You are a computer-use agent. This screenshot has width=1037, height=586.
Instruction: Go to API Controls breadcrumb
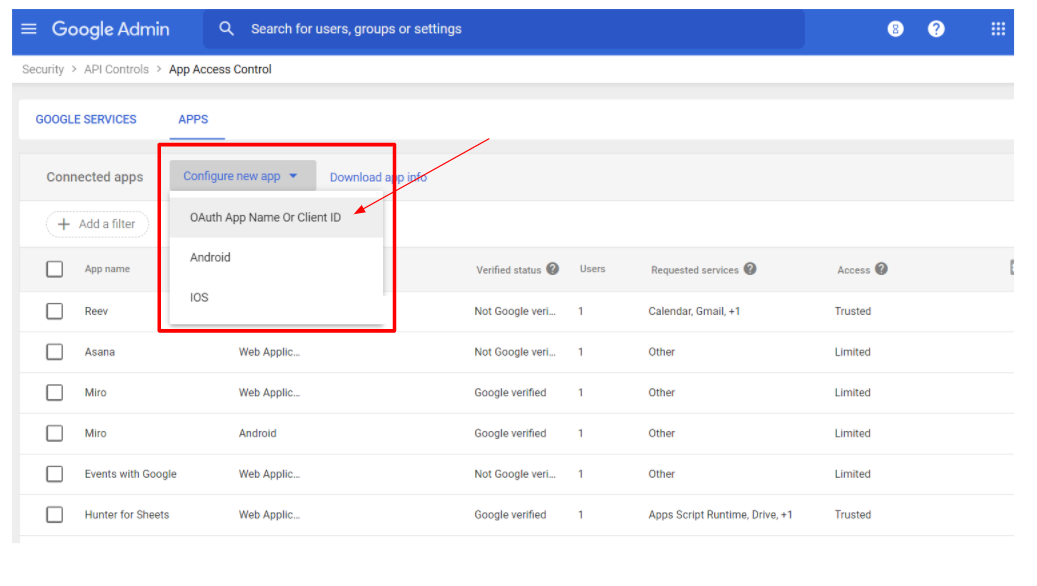pos(116,69)
